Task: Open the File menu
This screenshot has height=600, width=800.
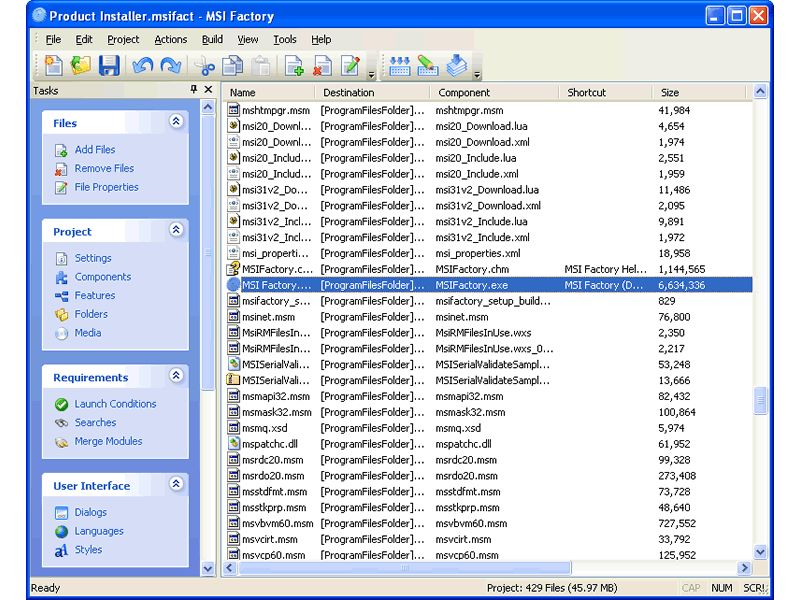Action: (x=53, y=39)
